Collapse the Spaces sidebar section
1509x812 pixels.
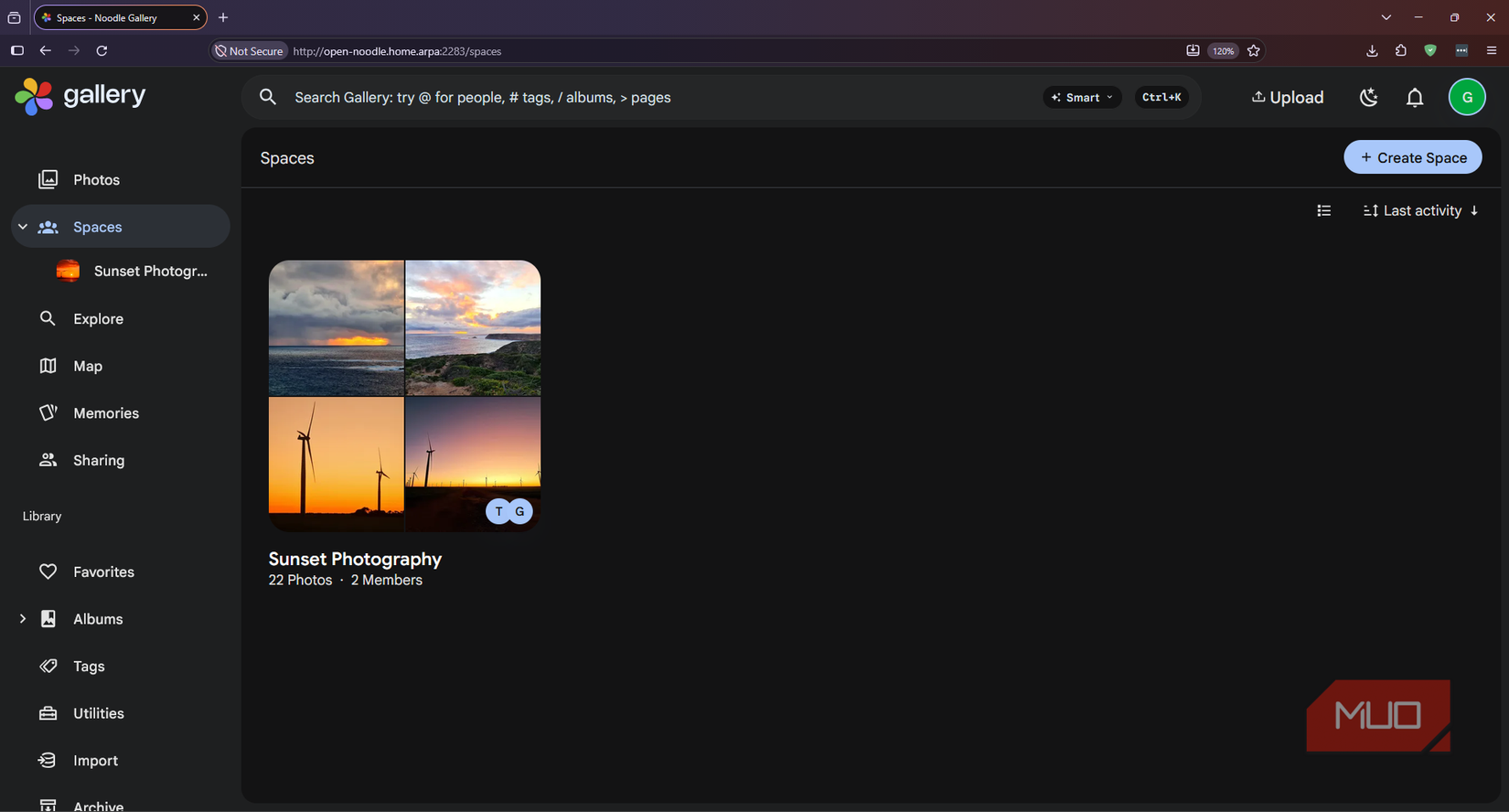(x=23, y=227)
